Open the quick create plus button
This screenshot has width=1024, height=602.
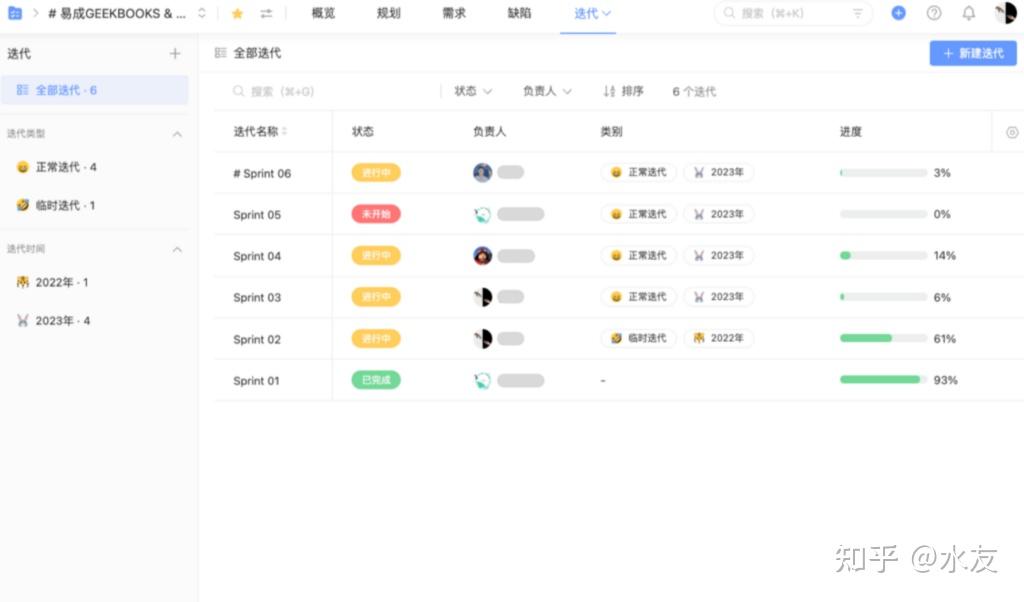pyautogui.click(x=898, y=13)
